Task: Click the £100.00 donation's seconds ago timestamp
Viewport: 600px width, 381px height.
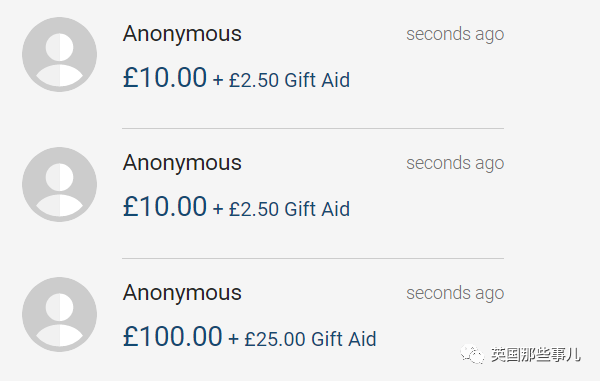Action: tap(455, 294)
